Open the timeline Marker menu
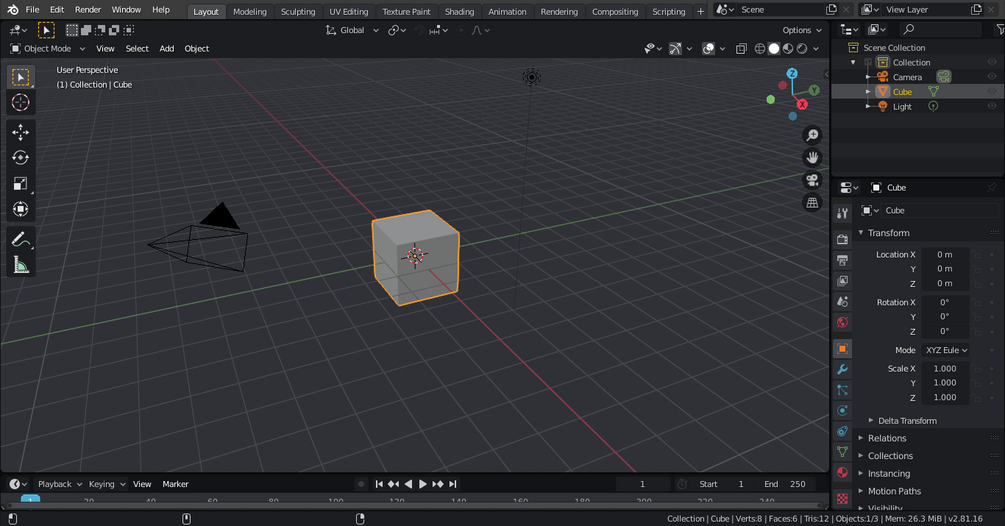This screenshot has height=526, width=1005. [175, 484]
